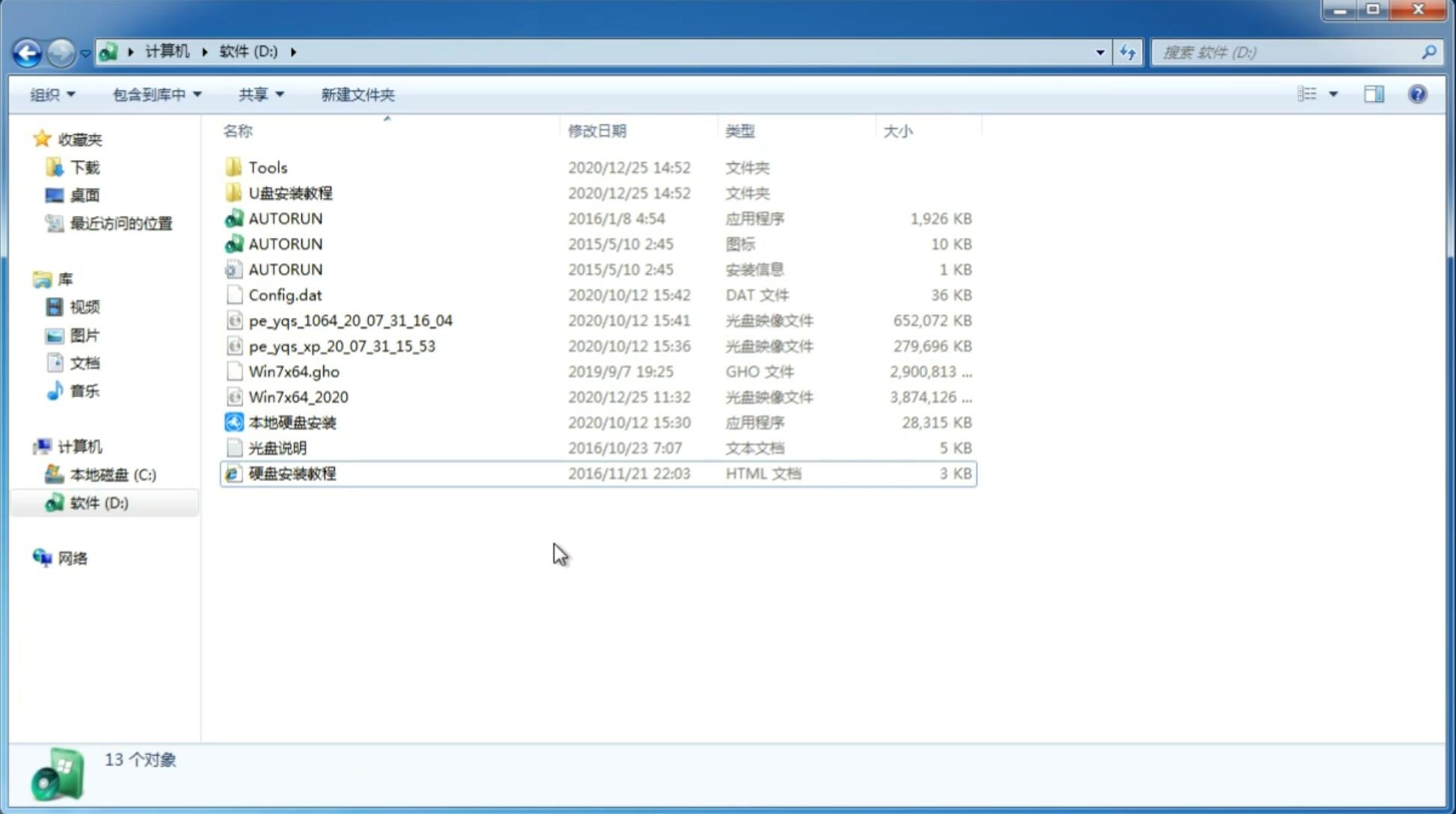Open Config.dat configuration file
1456x814 pixels.
click(286, 294)
